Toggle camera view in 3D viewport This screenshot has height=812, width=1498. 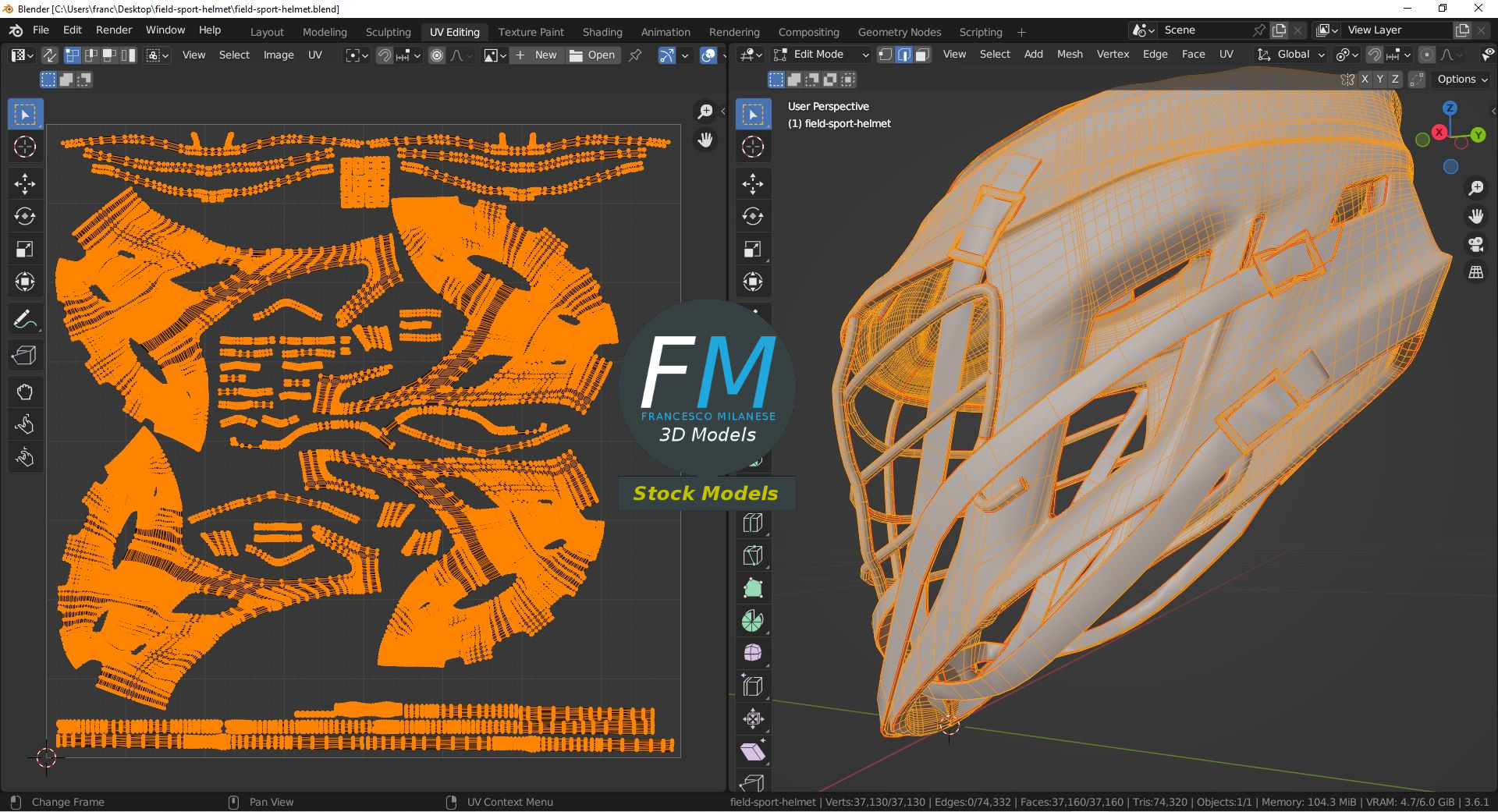click(1475, 244)
